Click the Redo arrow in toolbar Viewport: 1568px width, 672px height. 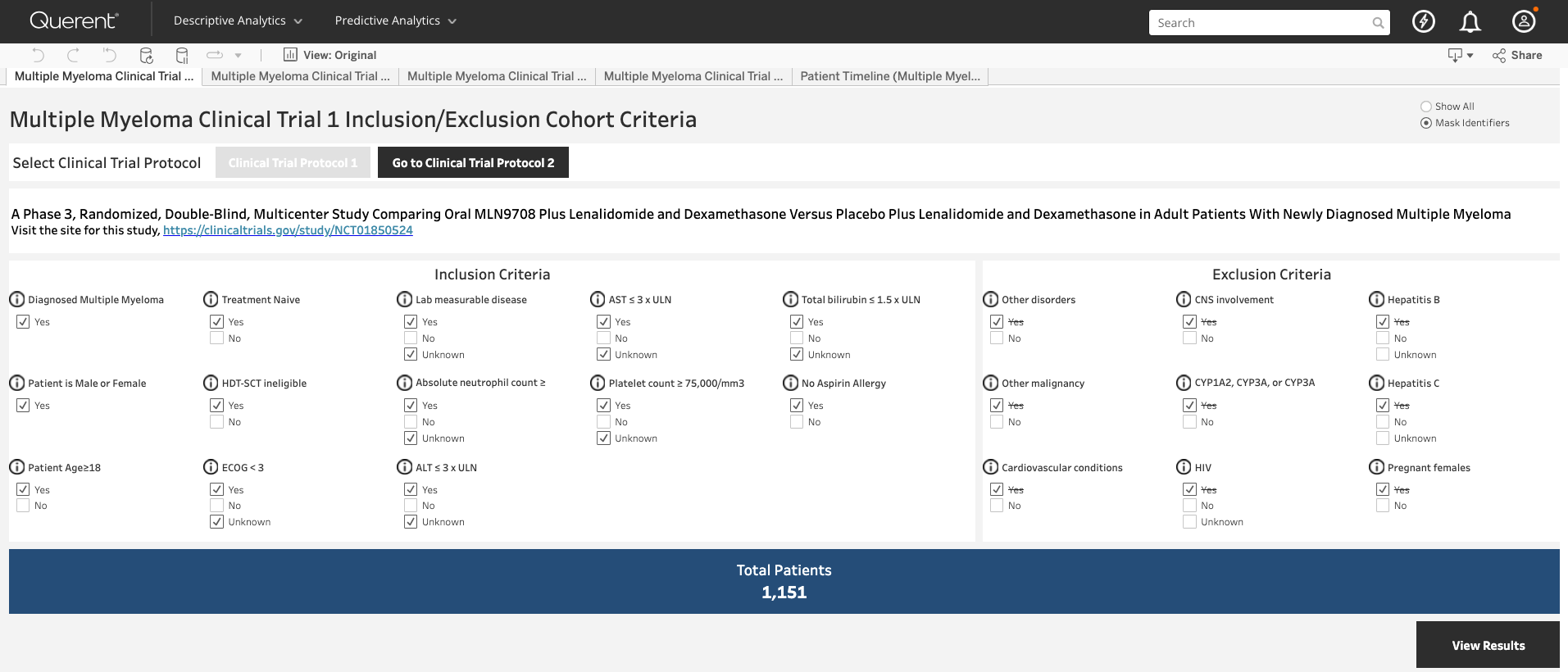point(73,55)
